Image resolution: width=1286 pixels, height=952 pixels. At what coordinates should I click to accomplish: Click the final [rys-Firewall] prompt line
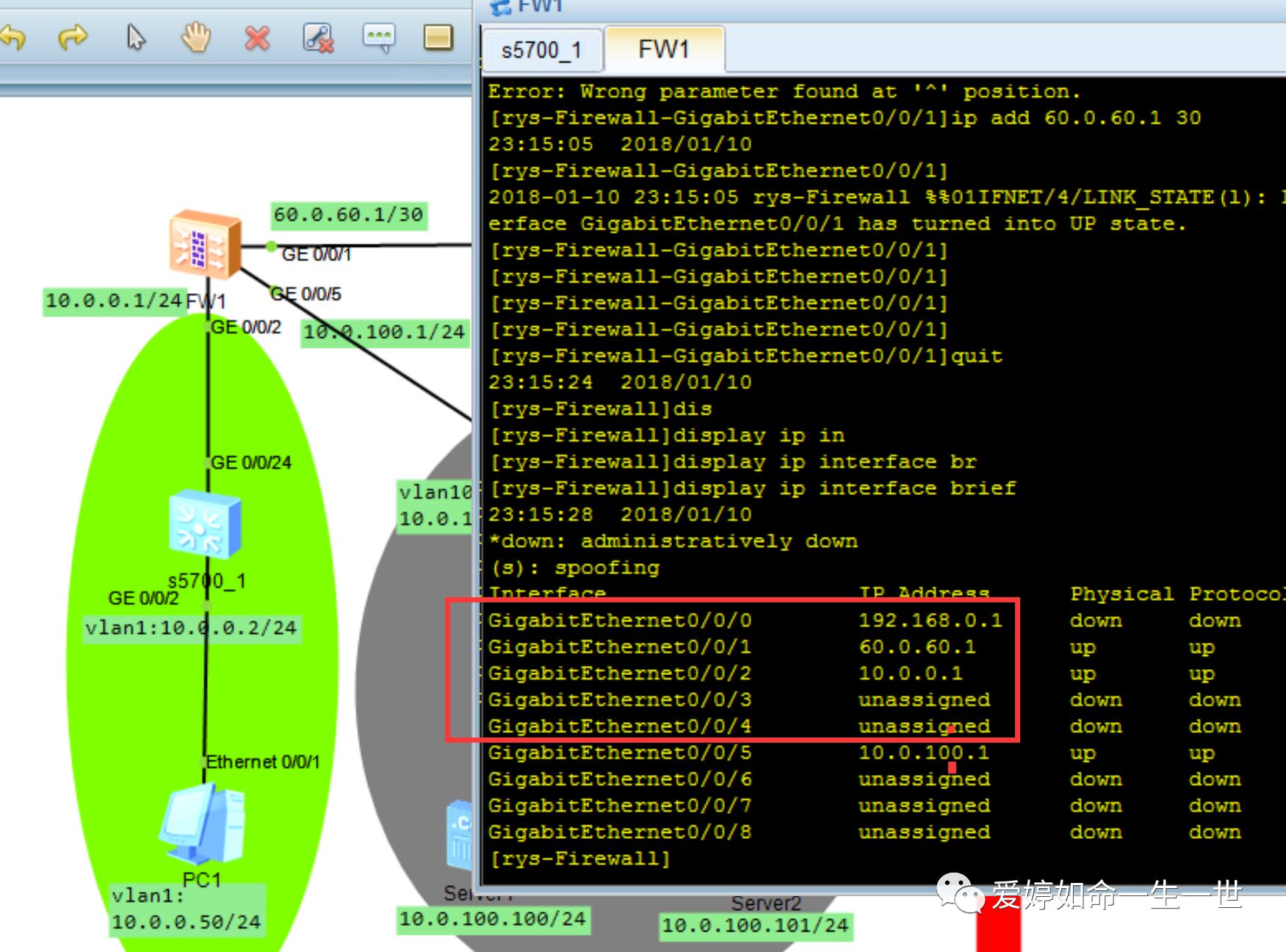(x=580, y=858)
